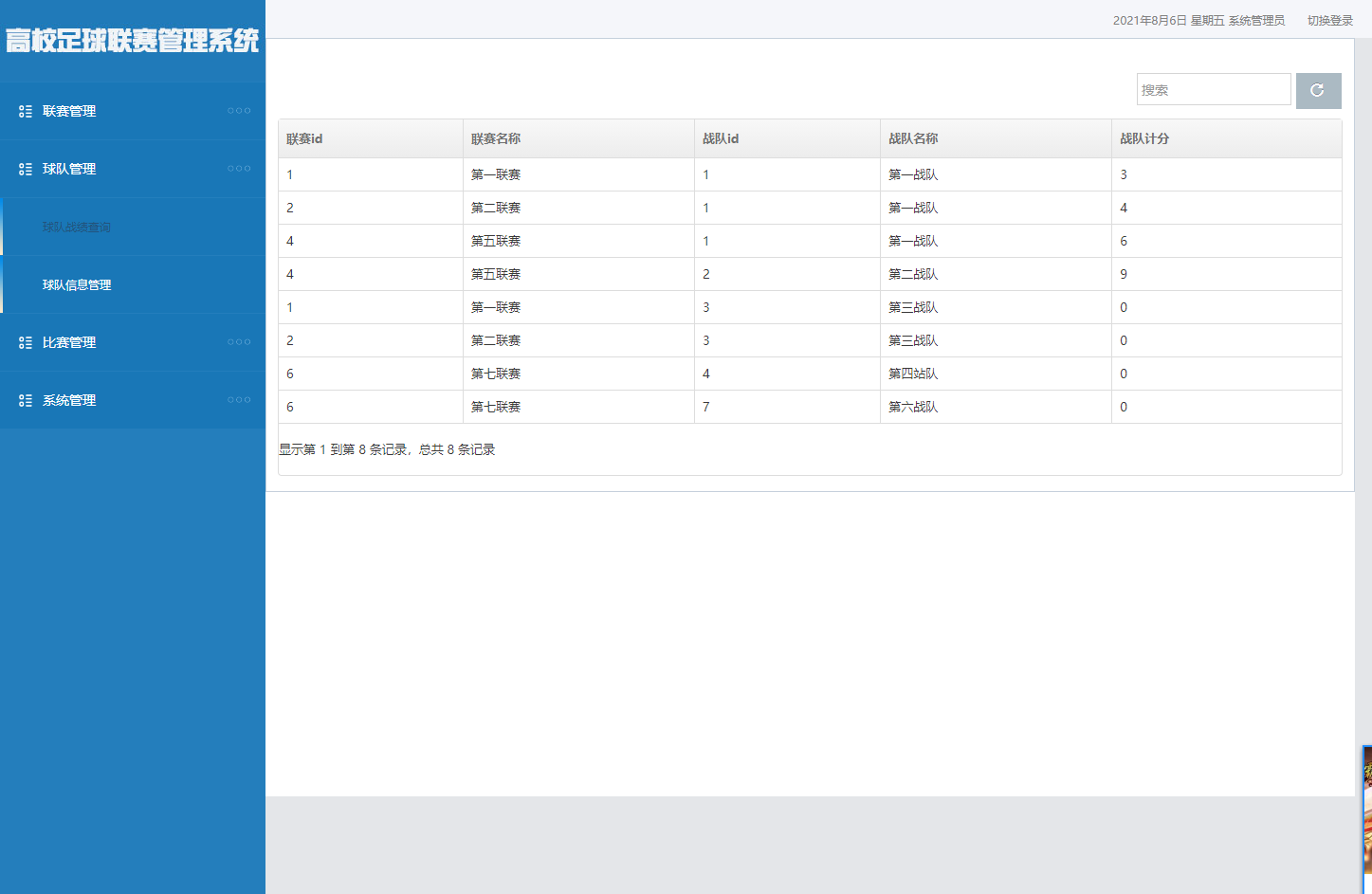Screen dimensions: 1372x894
Task: Open the 球队信息管理 submenu item
Action: tap(77, 285)
